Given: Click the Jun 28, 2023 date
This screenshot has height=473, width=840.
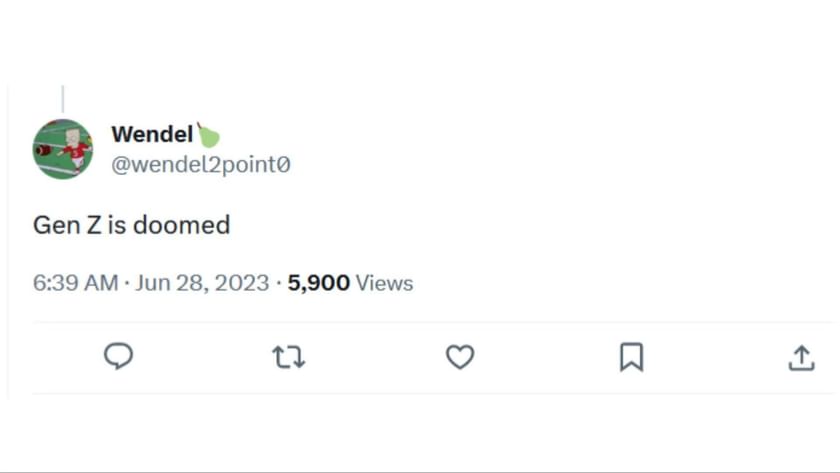Looking at the screenshot, I should tap(202, 283).
